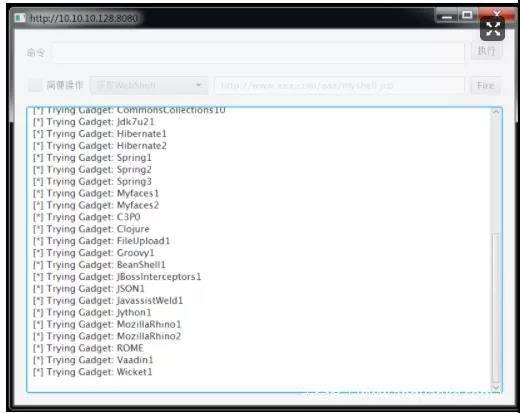Click the Trying Gadget: Spring2 log line
Viewport: 520px width, 413px height.
(92, 170)
